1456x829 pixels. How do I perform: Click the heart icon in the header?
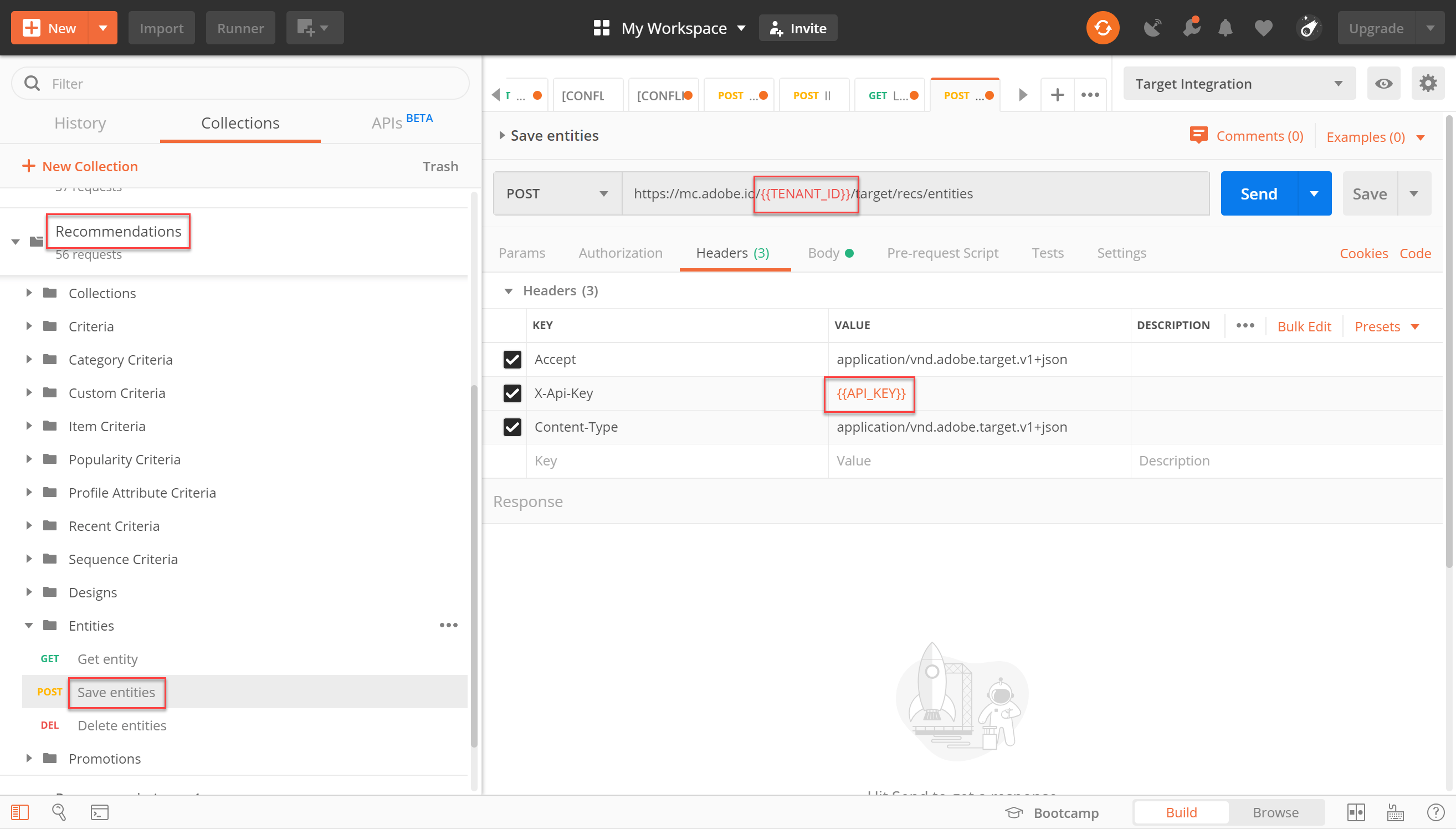point(1263,27)
